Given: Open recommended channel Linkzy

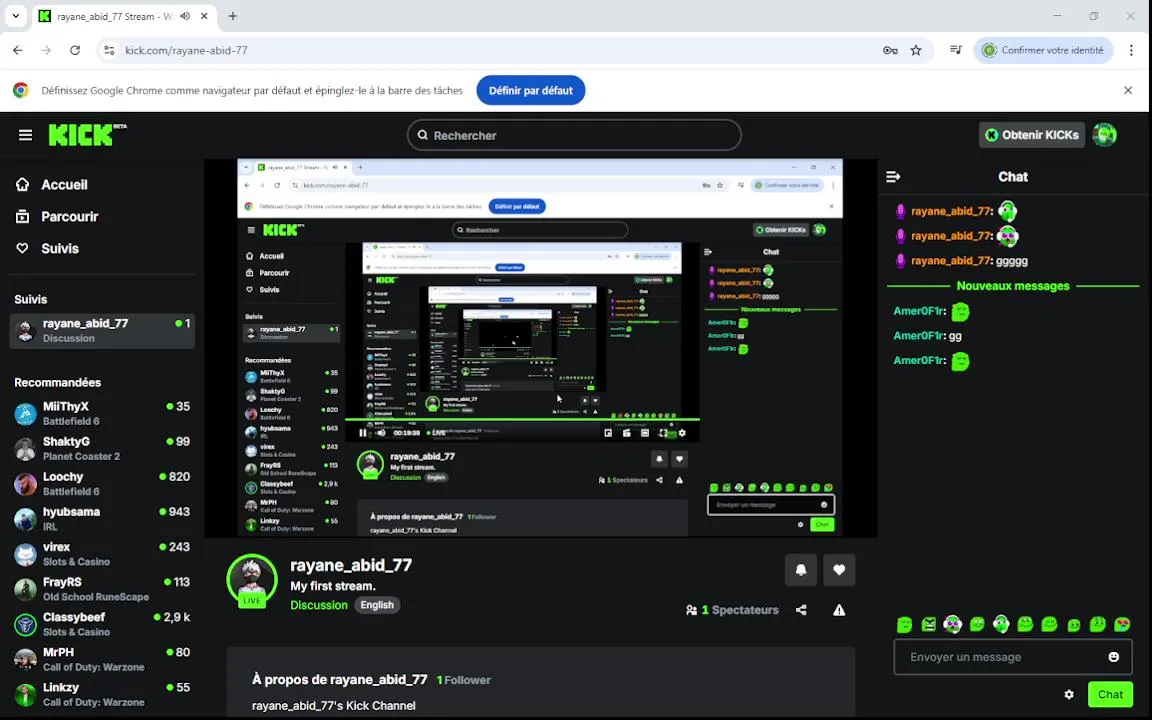Looking at the screenshot, I should click(102, 694).
